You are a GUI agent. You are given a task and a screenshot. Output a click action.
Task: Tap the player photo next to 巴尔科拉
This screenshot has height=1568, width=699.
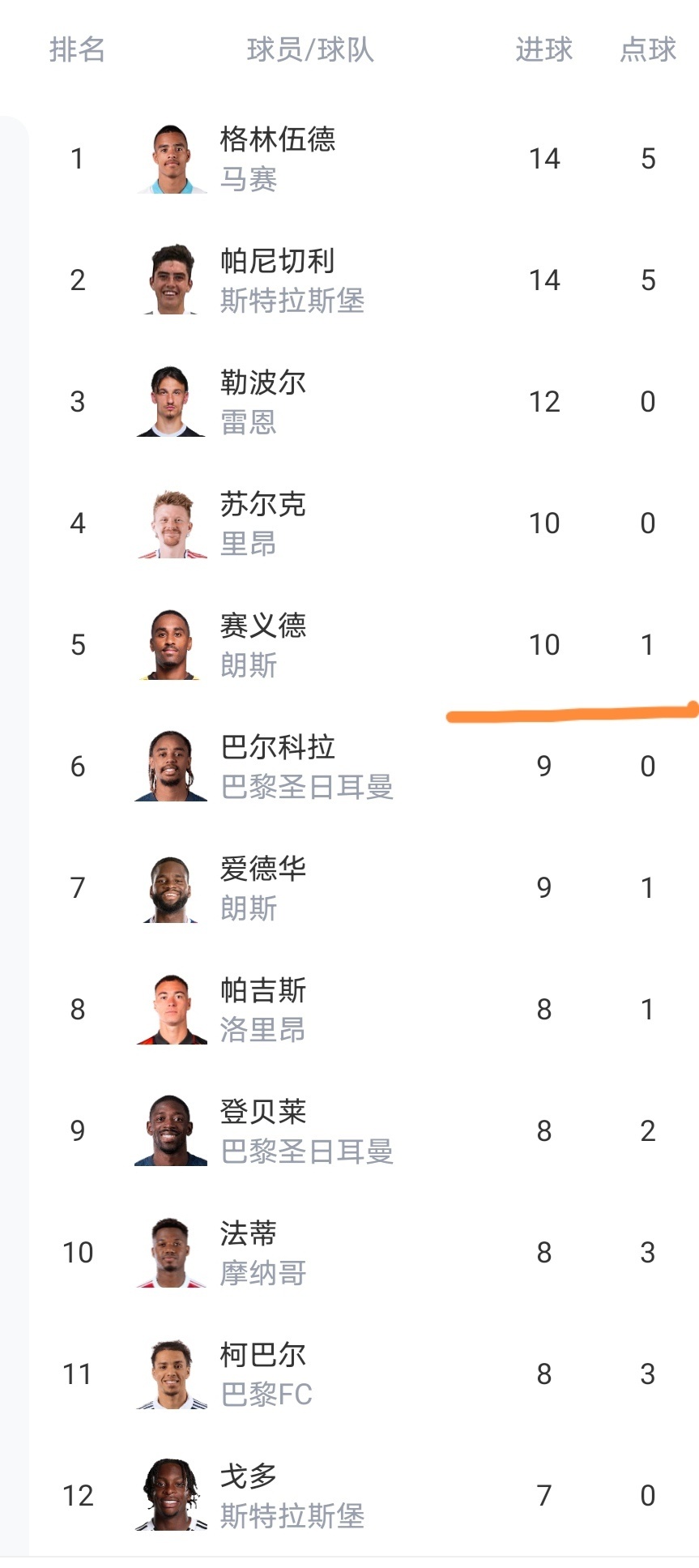(x=171, y=767)
